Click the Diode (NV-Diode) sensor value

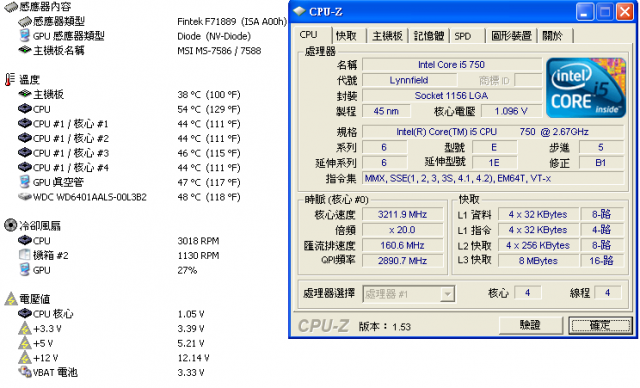pyautogui.click(x=214, y=36)
